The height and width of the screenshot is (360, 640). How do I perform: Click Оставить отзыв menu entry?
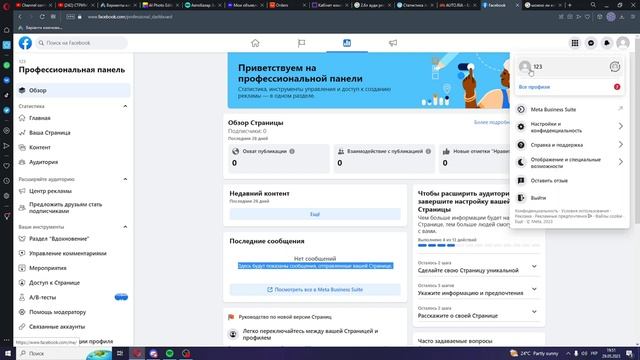click(569, 180)
